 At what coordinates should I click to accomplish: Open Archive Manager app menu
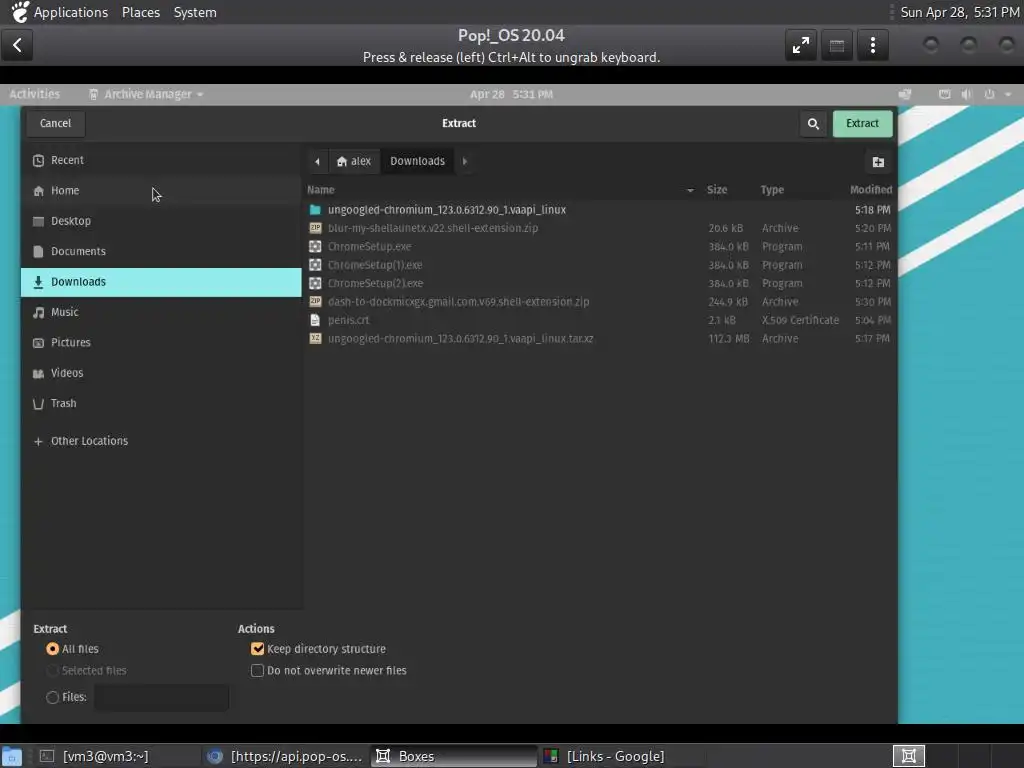coord(147,94)
